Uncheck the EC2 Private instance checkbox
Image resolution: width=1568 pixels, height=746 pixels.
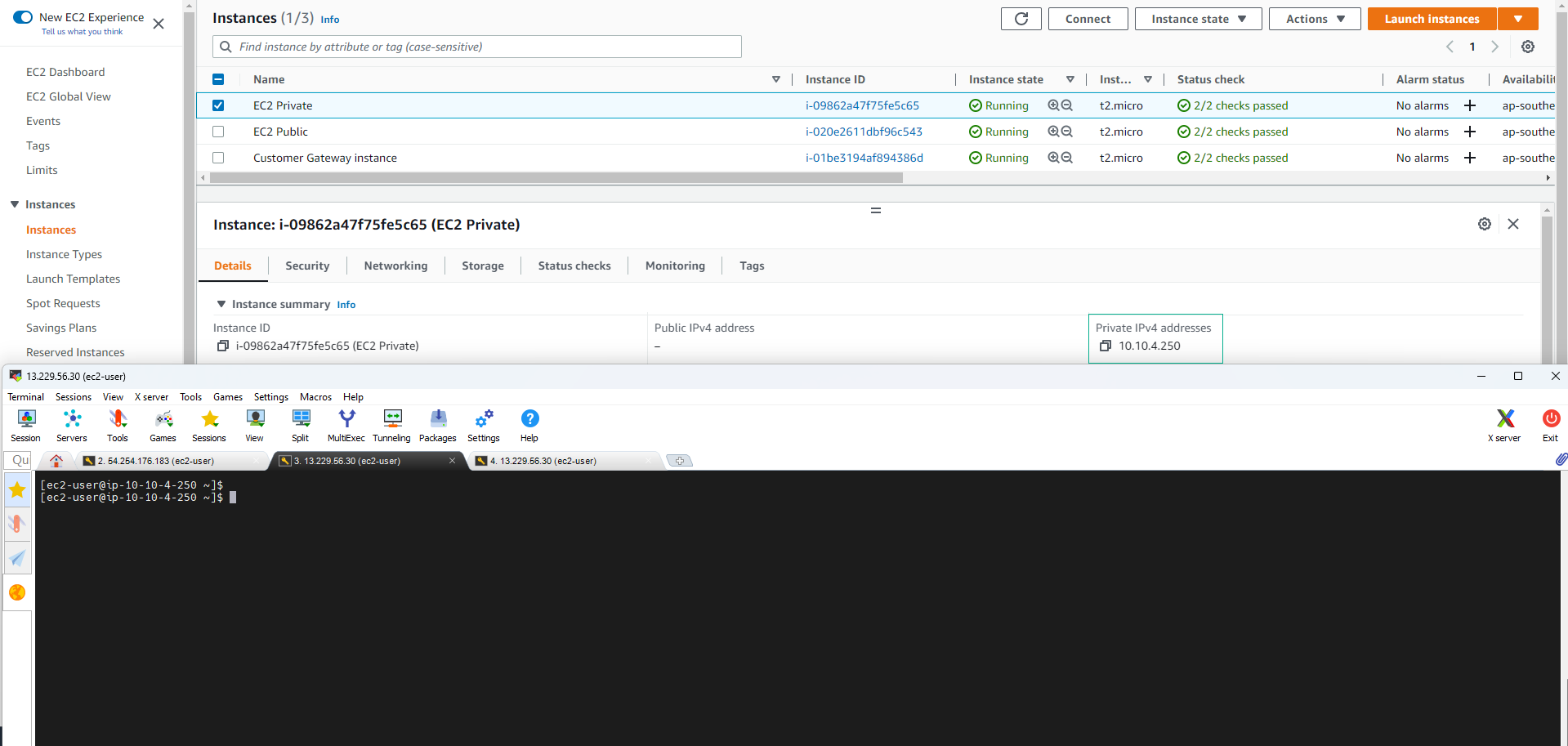tap(218, 105)
